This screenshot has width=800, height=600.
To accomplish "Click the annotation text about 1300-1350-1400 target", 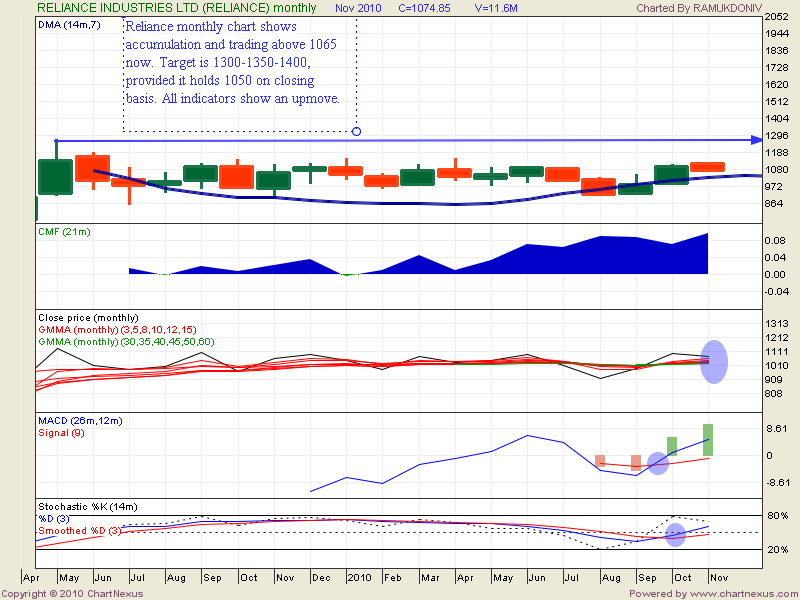I will [233, 62].
